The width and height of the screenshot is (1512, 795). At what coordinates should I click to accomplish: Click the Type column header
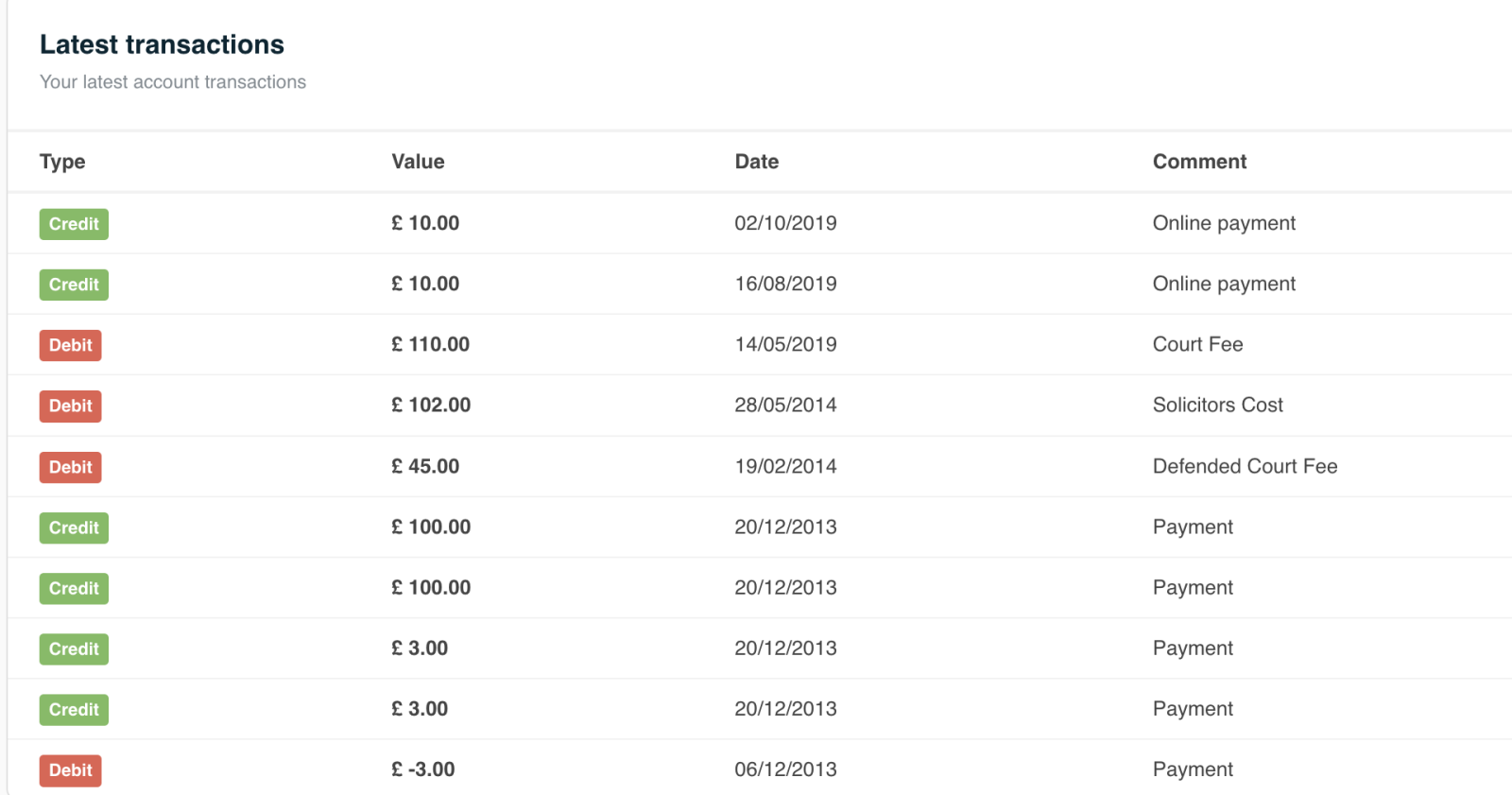click(62, 162)
